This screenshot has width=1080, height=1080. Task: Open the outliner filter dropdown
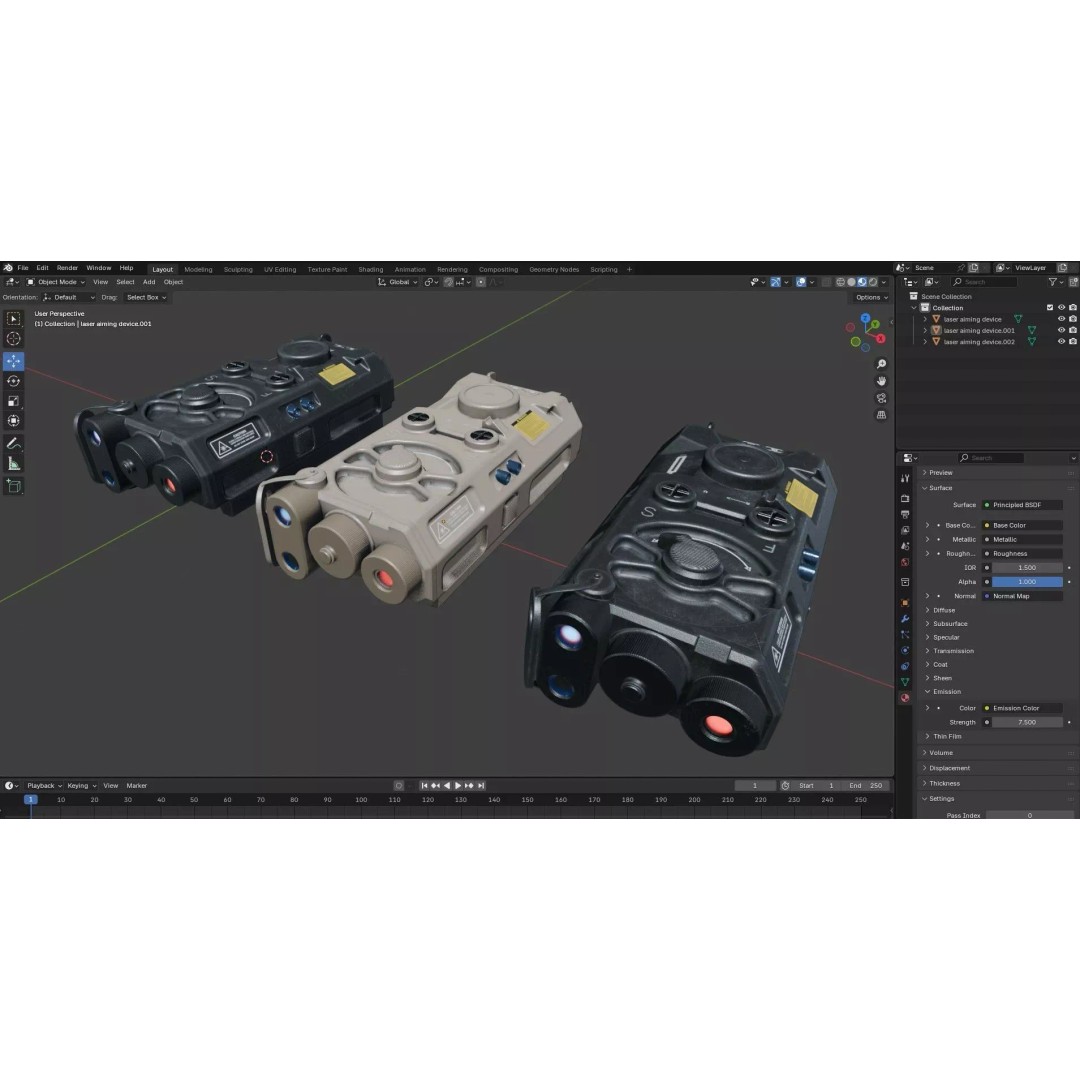tap(1055, 282)
